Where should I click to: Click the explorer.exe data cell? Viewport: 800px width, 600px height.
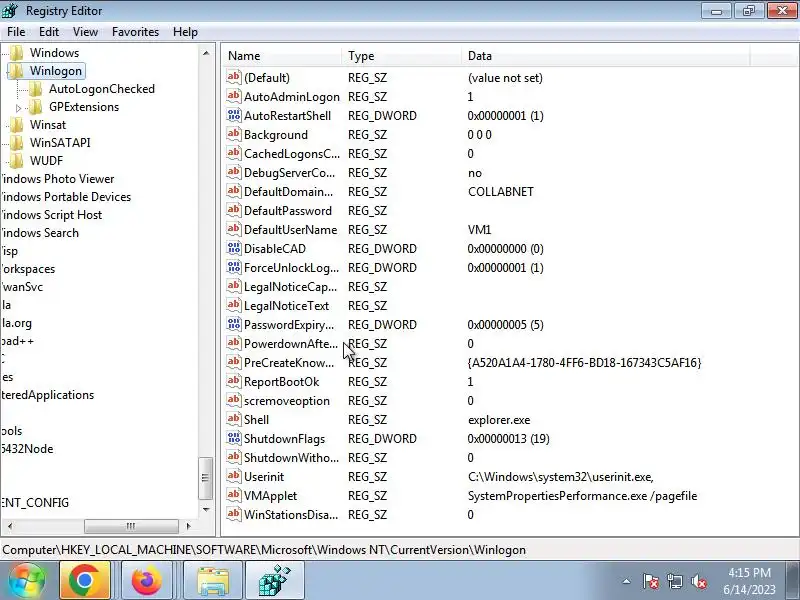(x=499, y=419)
